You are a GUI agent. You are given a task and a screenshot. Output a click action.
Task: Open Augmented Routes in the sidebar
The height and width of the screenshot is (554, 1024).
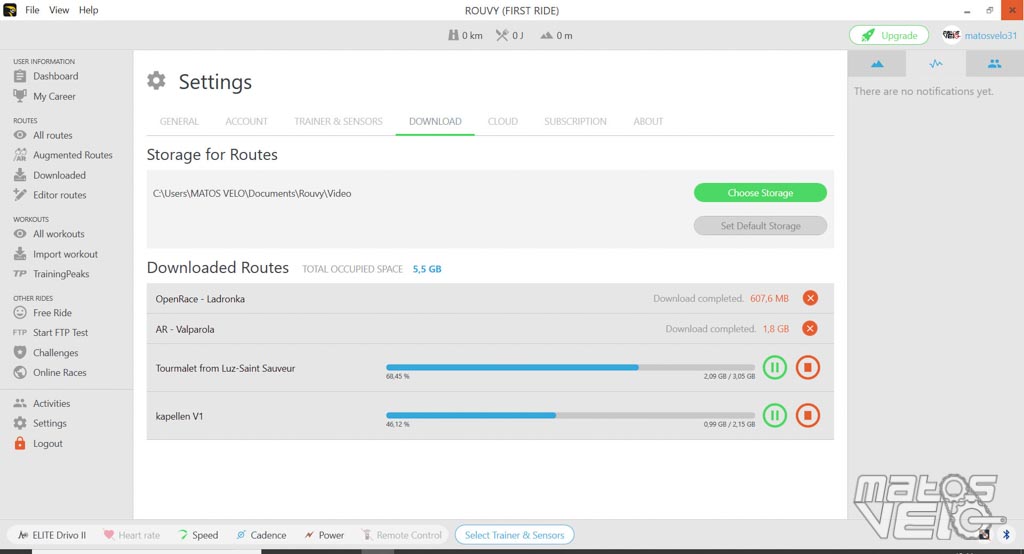point(72,155)
